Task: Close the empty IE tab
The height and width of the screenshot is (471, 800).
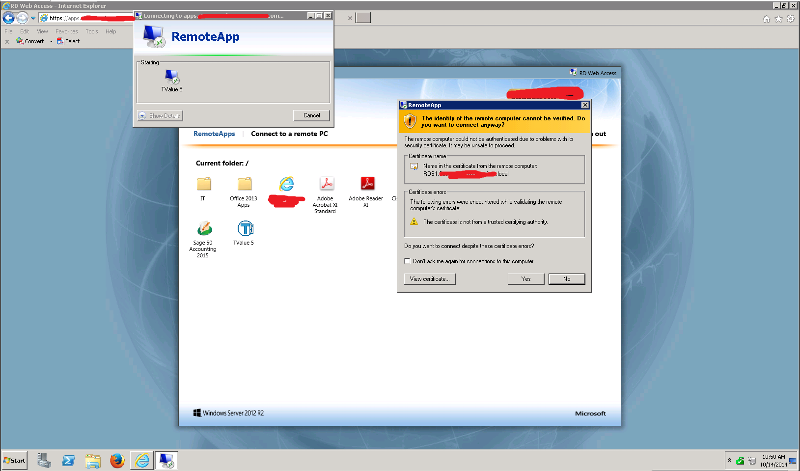Action: pos(350,18)
